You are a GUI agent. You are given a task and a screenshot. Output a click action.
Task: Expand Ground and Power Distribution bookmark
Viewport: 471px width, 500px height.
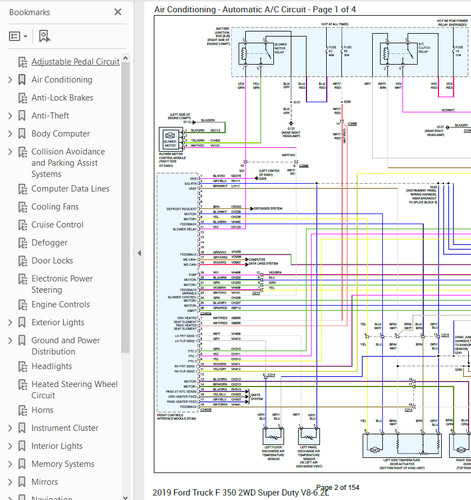tap(10, 341)
